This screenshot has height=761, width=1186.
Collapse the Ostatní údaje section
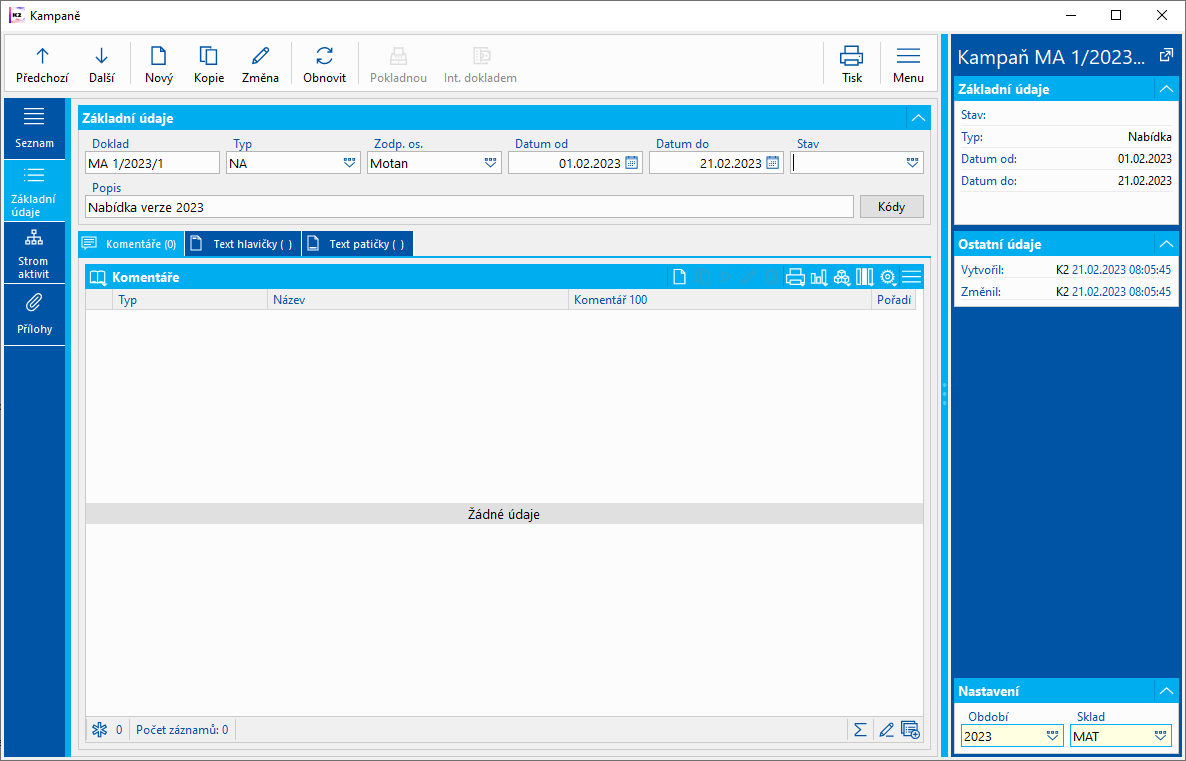[x=1166, y=244]
